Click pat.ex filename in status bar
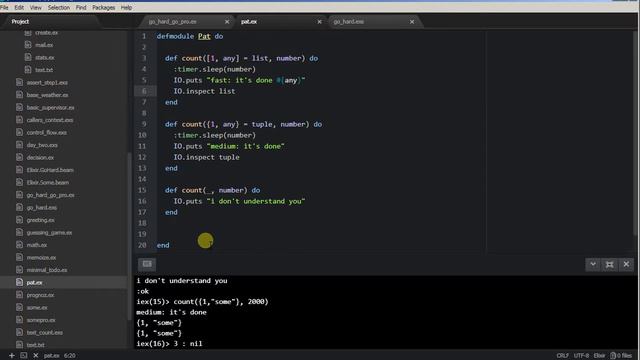 pos(51,356)
